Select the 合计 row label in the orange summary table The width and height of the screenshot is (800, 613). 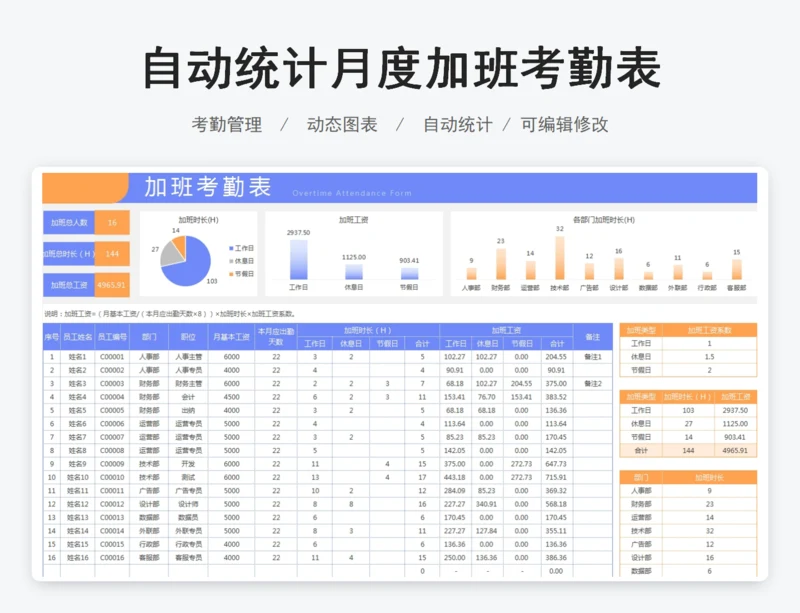641,450
